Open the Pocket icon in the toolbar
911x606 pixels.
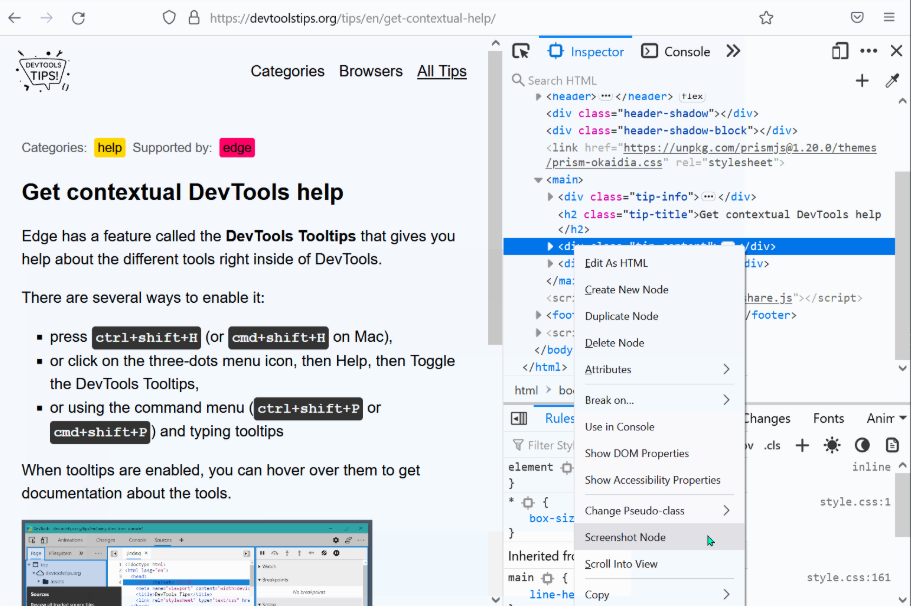pyautogui.click(x=857, y=18)
